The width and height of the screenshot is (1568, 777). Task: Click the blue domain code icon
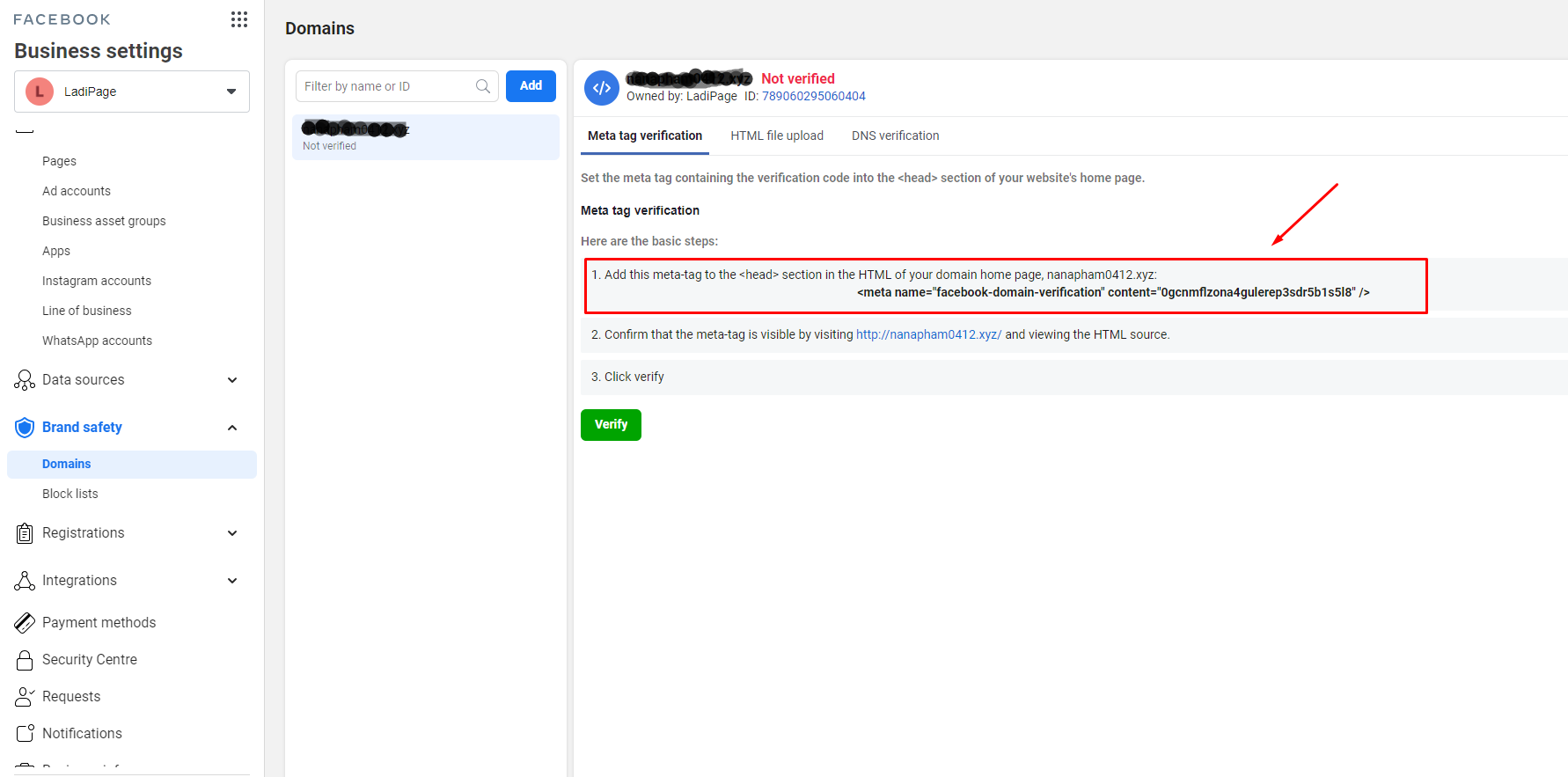(x=602, y=88)
